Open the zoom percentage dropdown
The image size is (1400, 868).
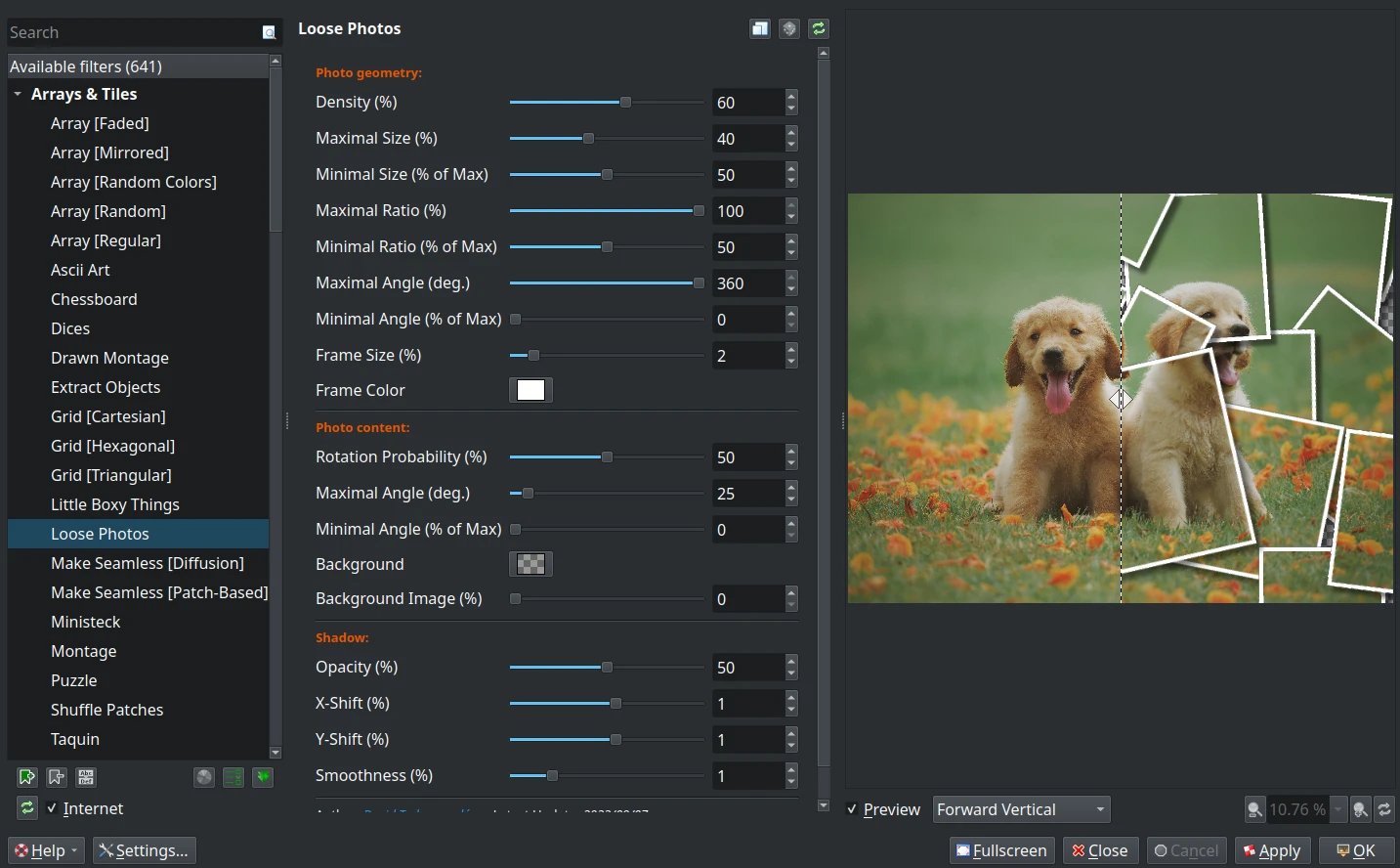(1336, 809)
